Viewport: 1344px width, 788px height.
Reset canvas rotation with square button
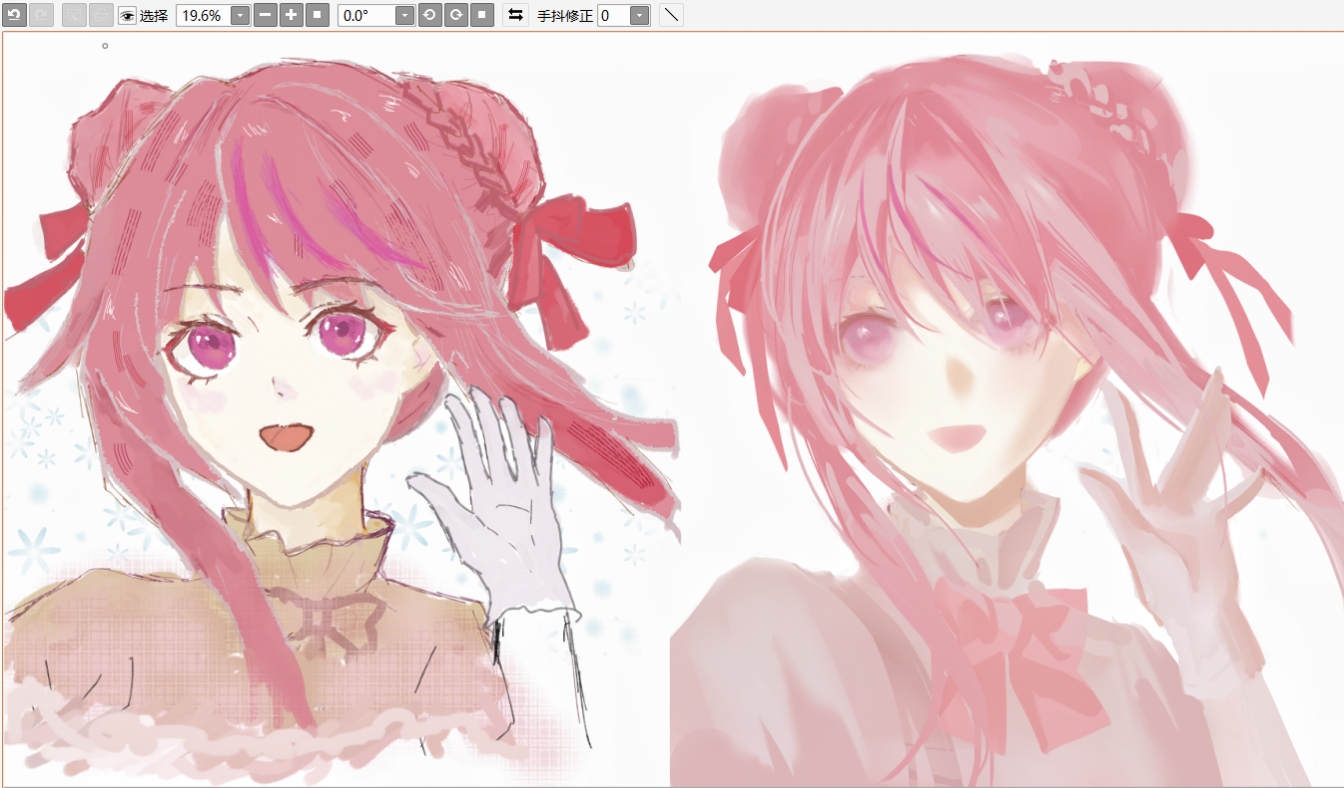pos(481,15)
